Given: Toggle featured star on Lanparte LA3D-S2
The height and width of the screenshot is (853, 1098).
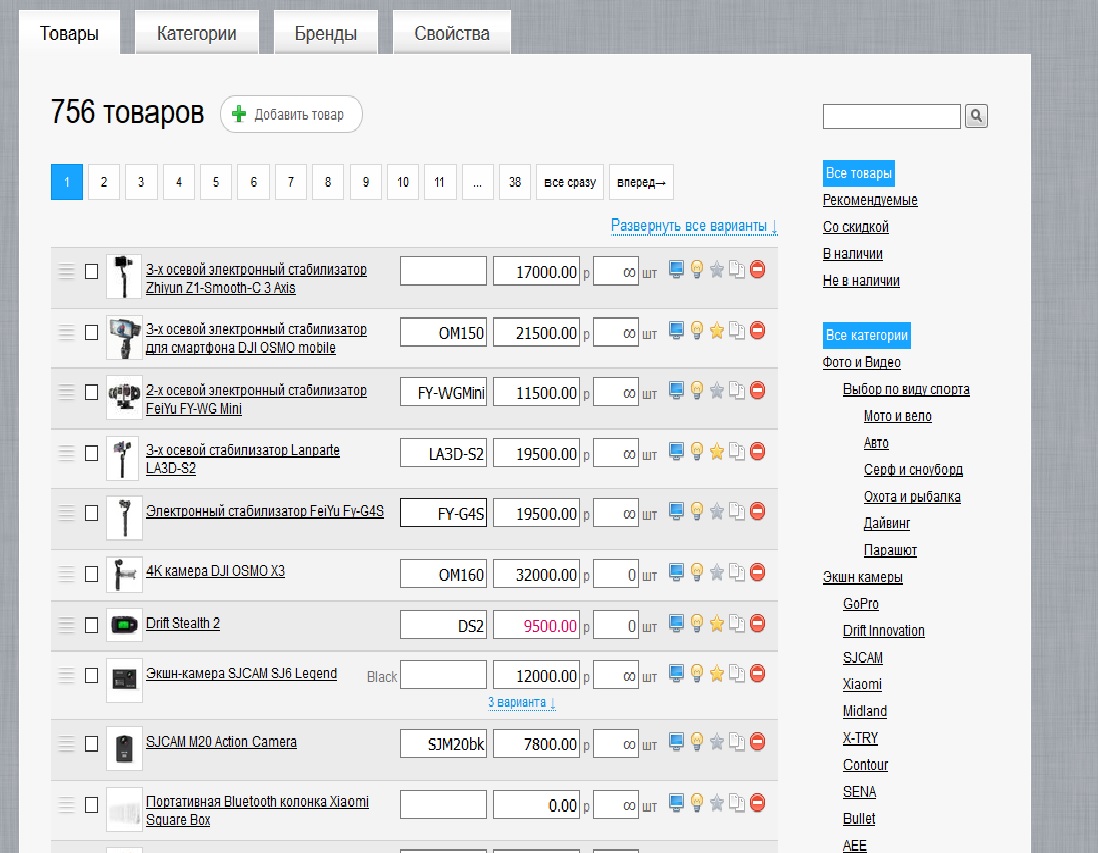Looking at the screenshot, I should [x=716, y=451].
